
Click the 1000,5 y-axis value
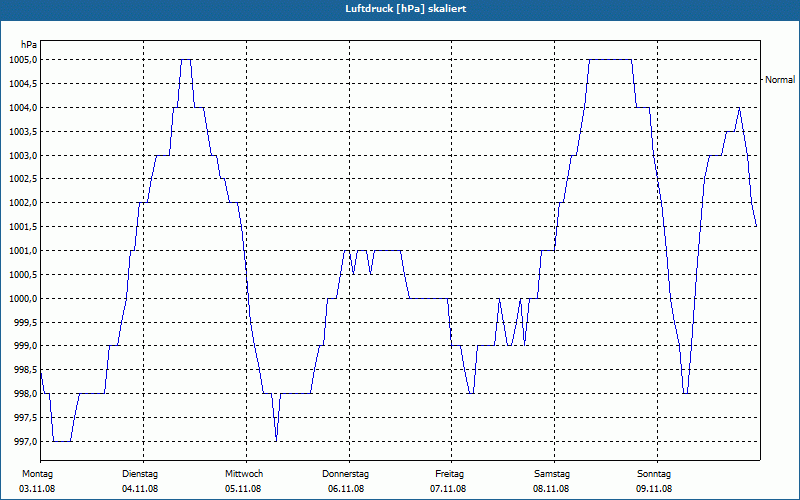click(x=23, y=274)
